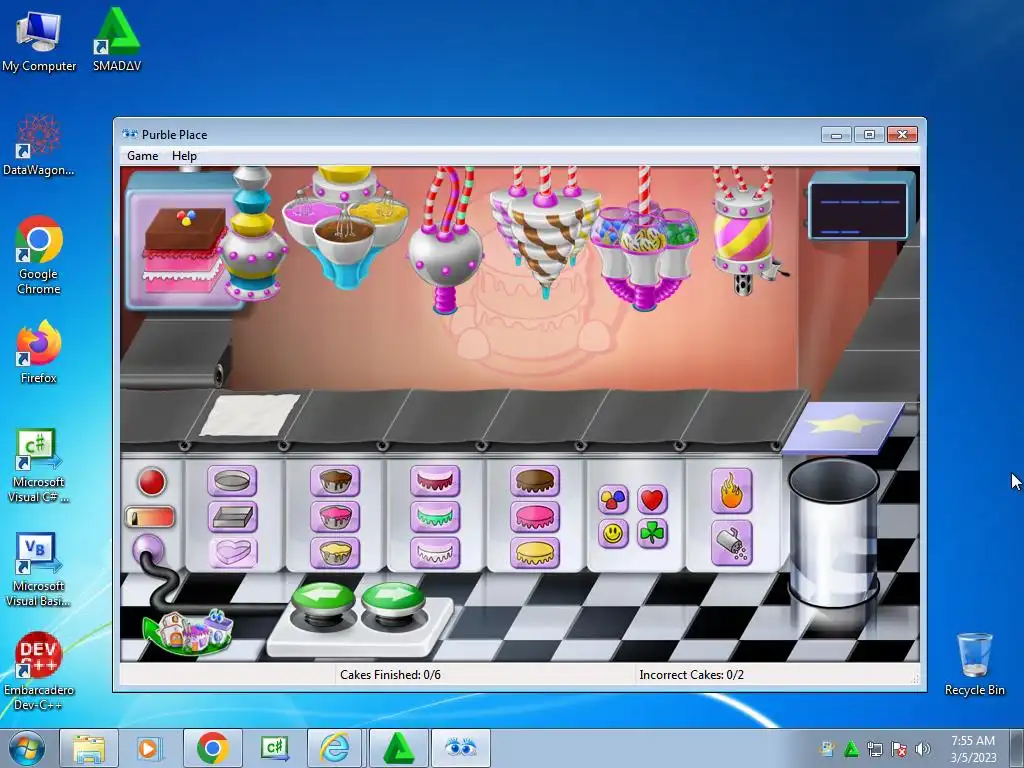Viewport: 1024px width, 768px height.
Task: Click the white paper plate on conveyor
Action: coord(249,415)
